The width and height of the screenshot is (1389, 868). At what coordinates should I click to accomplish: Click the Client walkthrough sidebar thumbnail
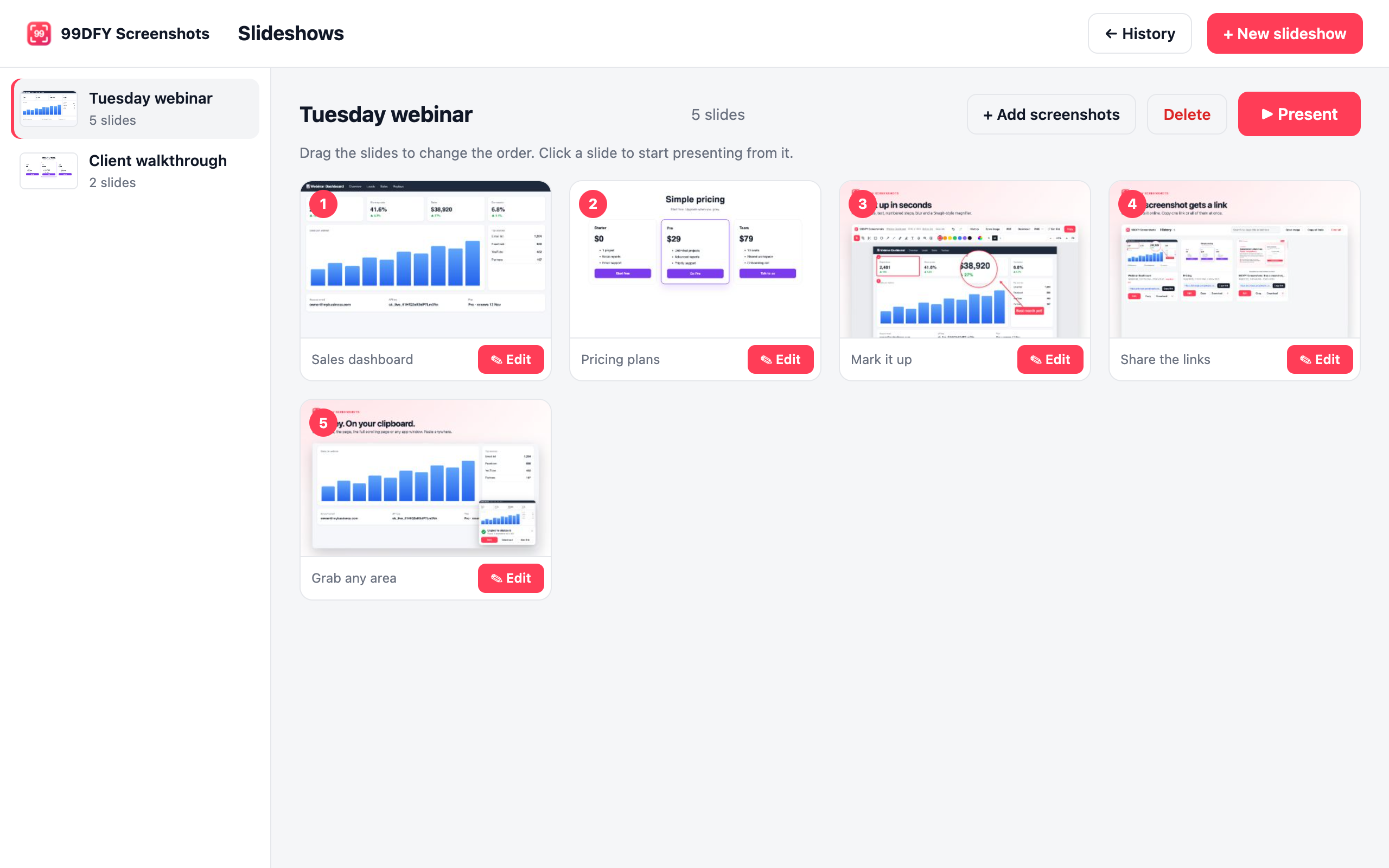49,171
